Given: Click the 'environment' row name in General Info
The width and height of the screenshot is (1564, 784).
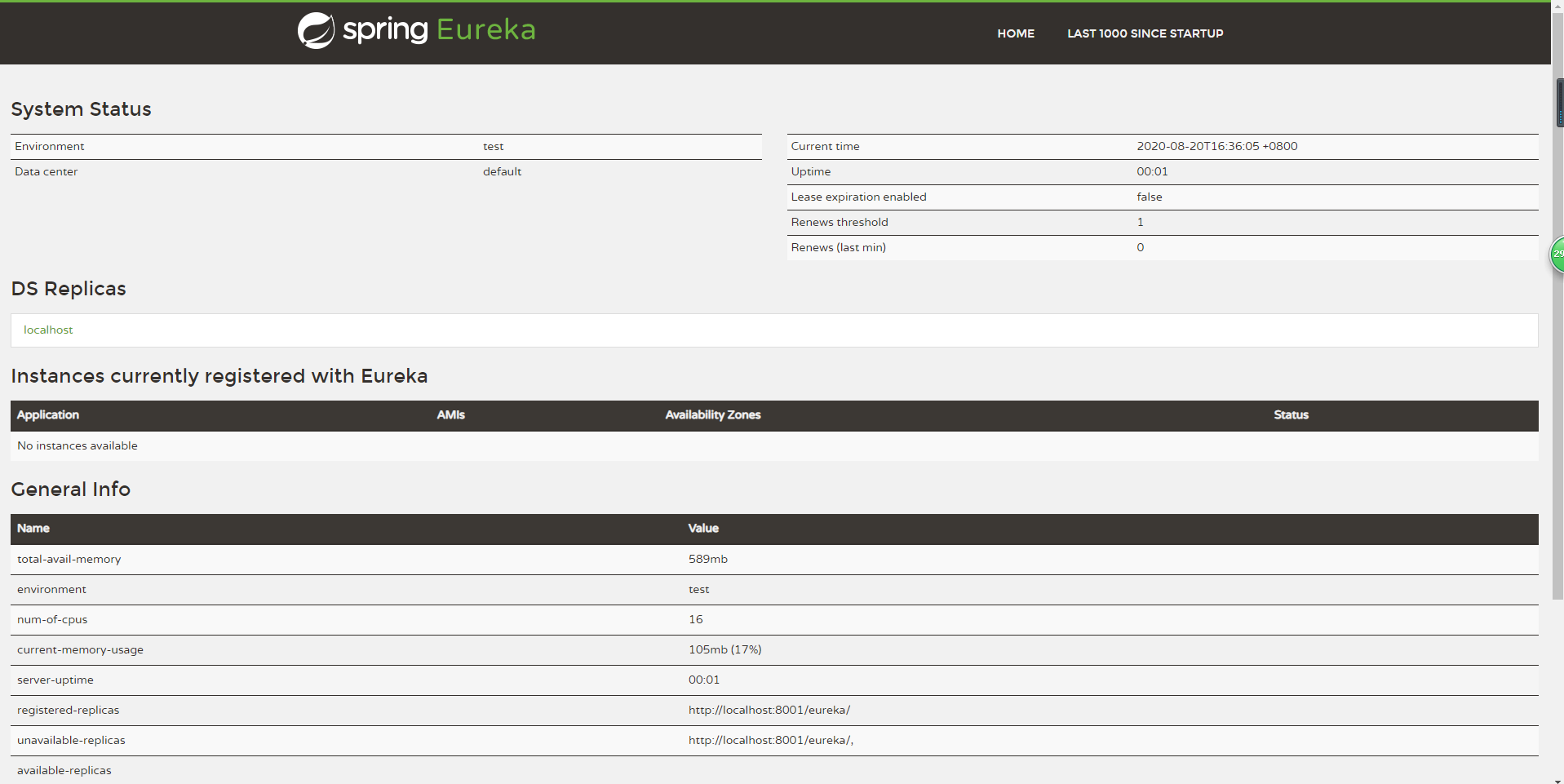Looking at the screenshot, I should pyautogui.click(x=51, y=589).
